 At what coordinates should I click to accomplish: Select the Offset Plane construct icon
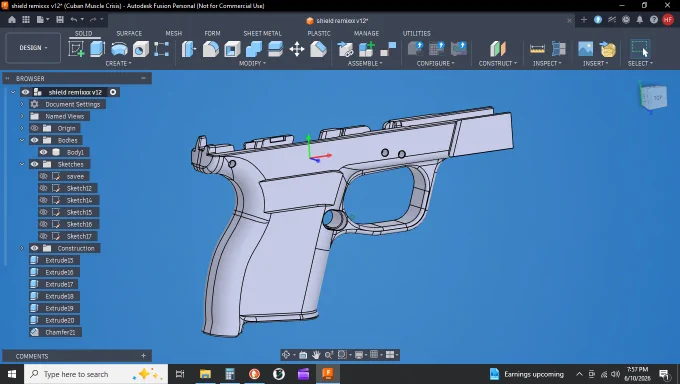tap(497, 49)
